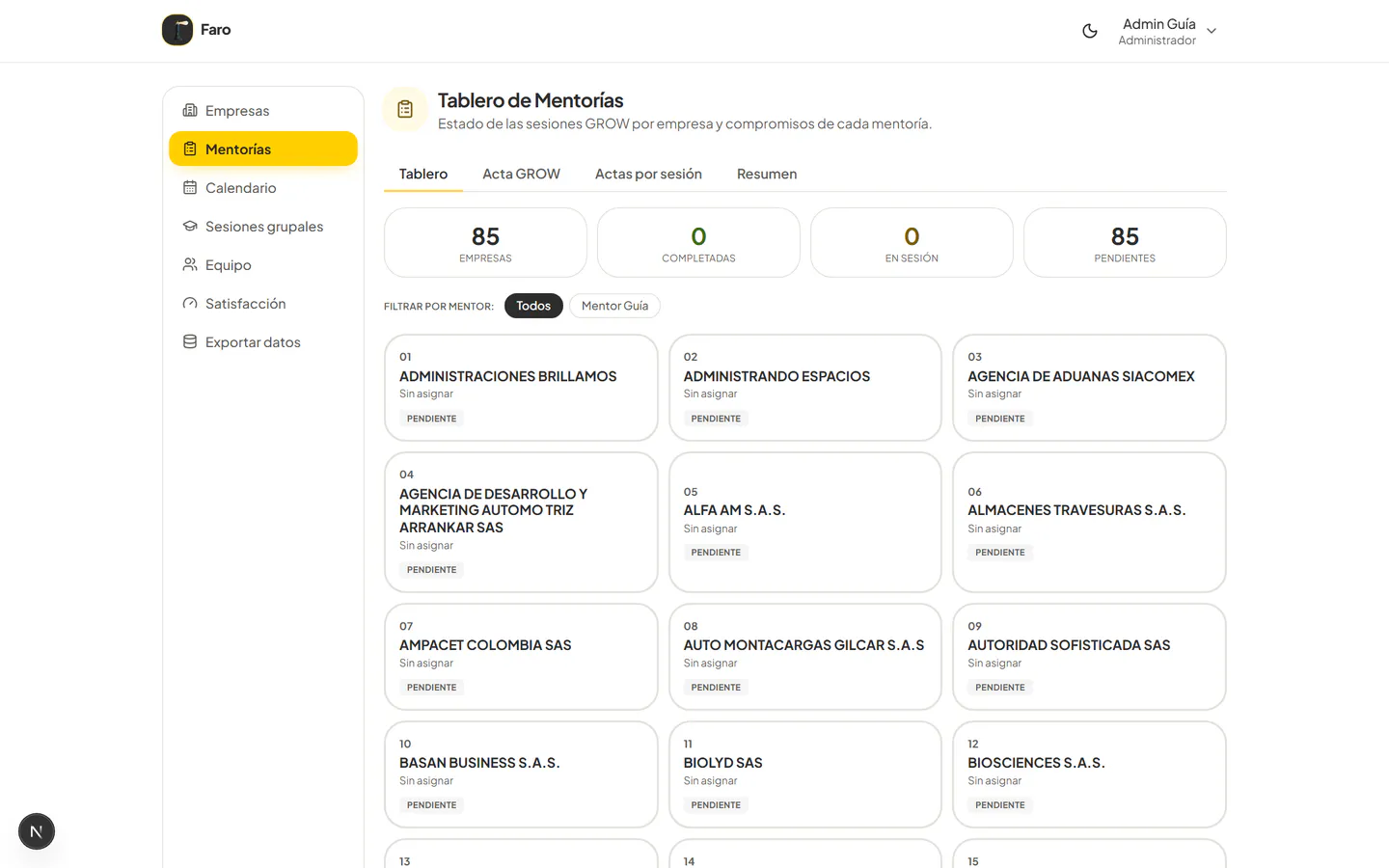Select the Tablero tab
1389x868 pixels.
tap(423, 174)
